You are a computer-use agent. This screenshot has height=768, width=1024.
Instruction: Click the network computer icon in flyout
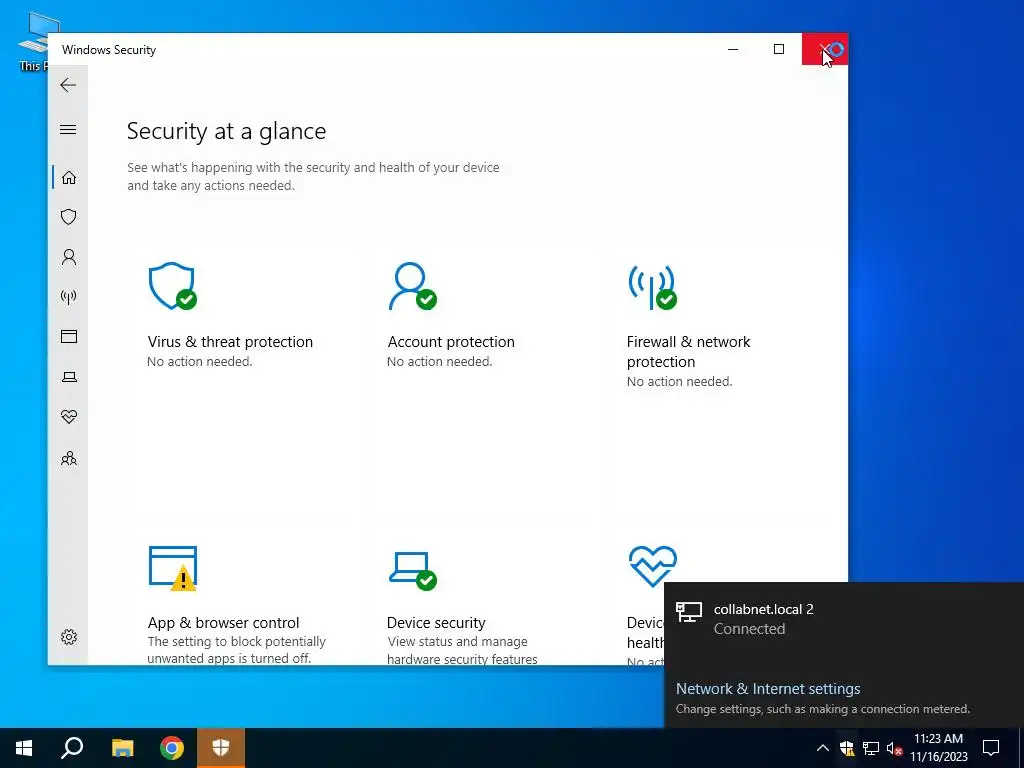689,612
